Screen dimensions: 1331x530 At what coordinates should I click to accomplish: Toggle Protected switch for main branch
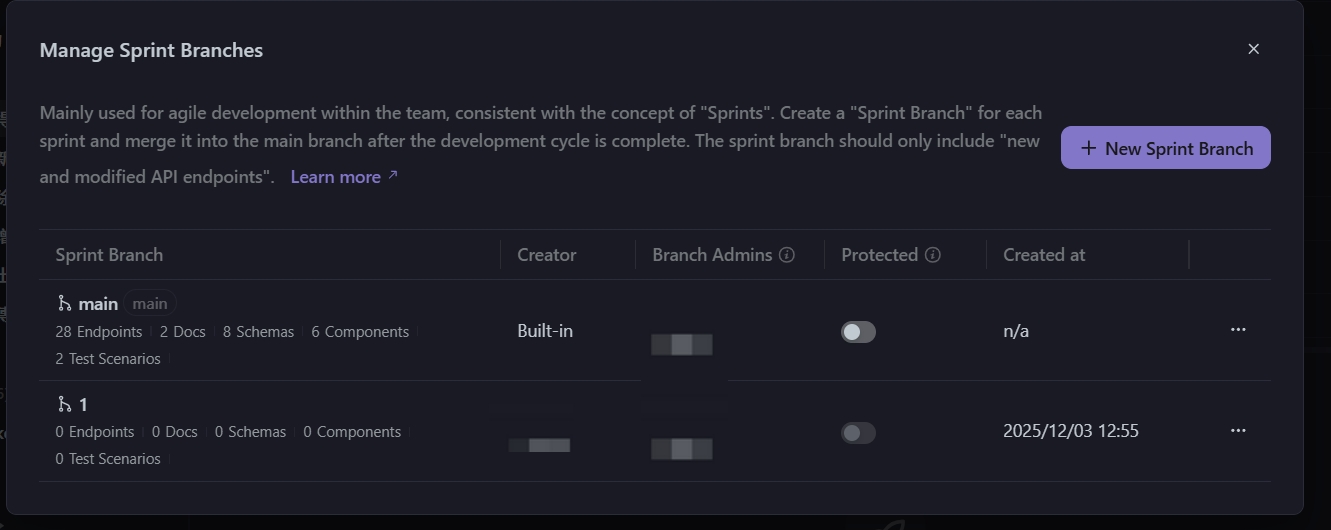858,332
